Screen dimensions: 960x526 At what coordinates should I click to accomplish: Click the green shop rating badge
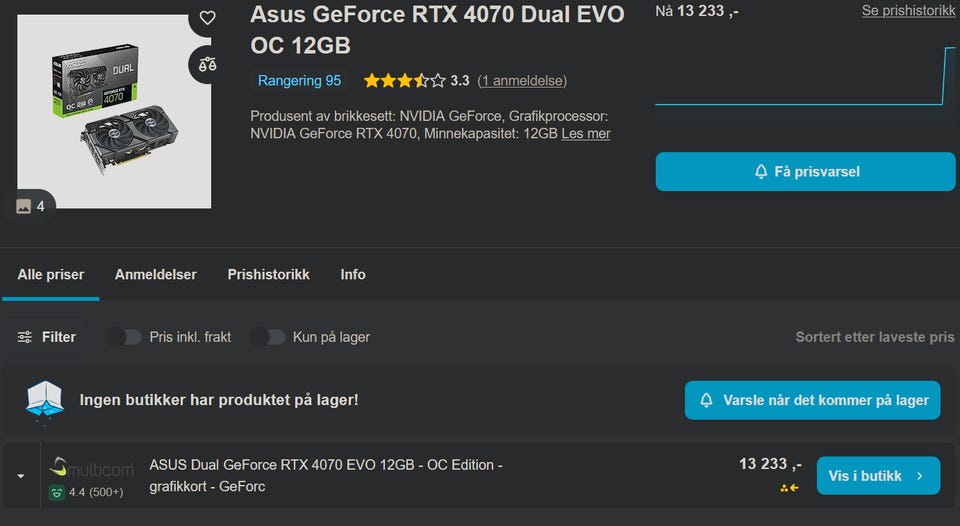pos(57,492)
